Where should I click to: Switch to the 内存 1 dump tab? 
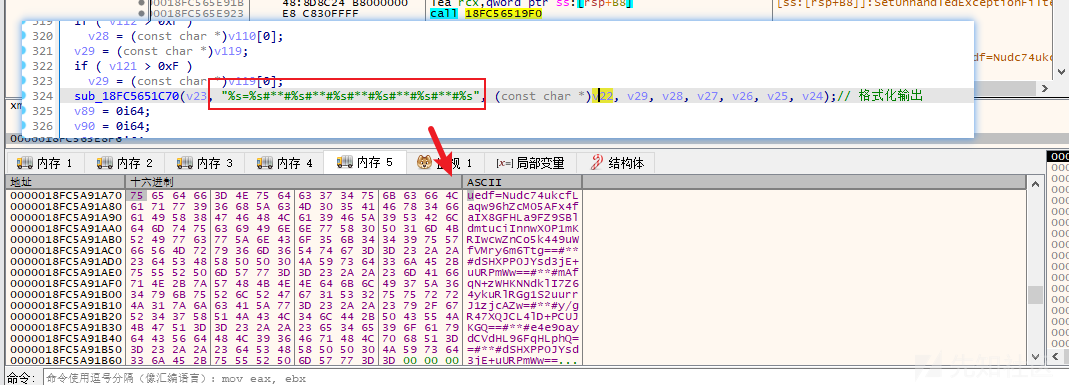[45, 163]
